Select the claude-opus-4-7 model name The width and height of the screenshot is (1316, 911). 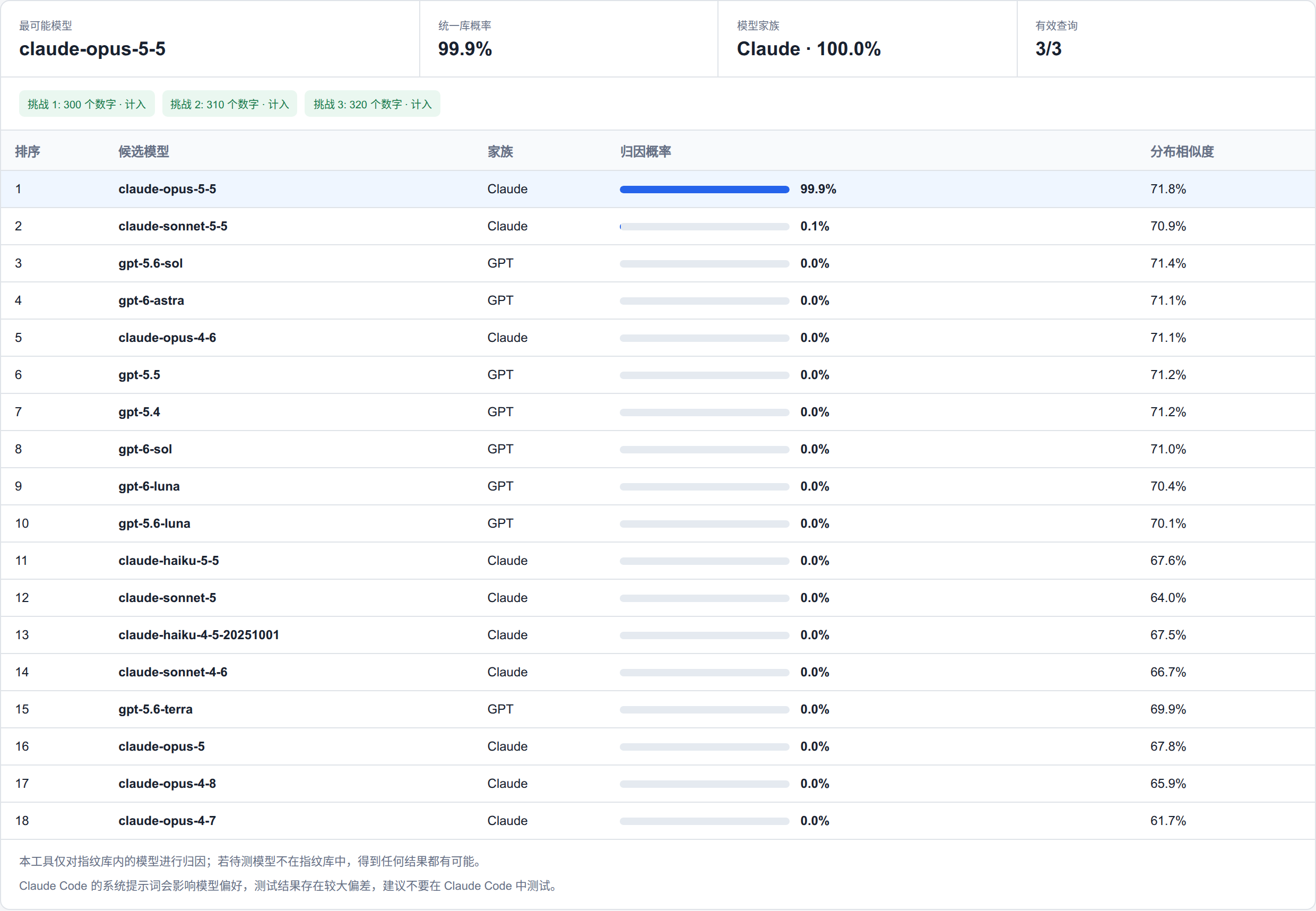coord(167,820)
